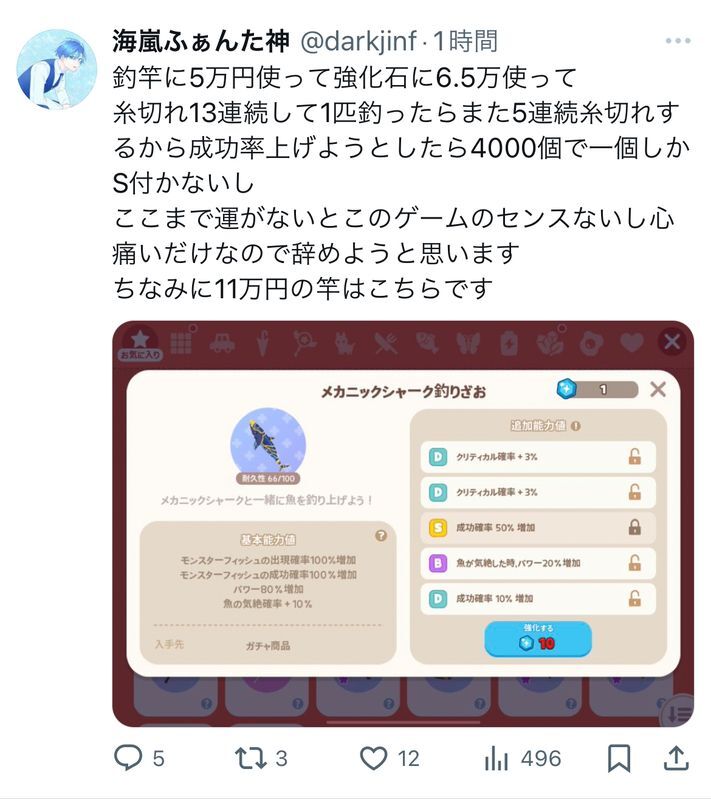Select the お気に入り favorites star tab

pyautogui.click(x=140, y=343)
